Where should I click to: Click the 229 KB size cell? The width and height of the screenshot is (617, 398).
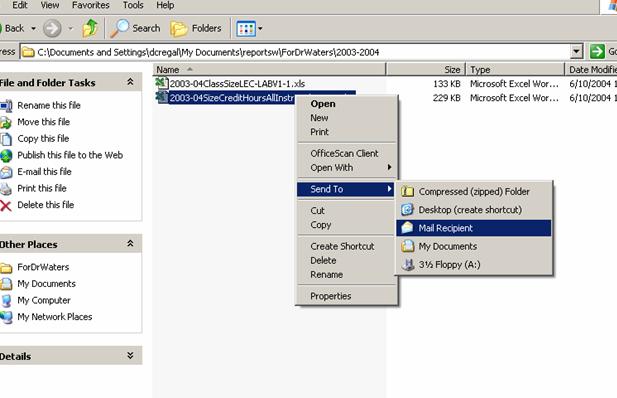[447, 98]
